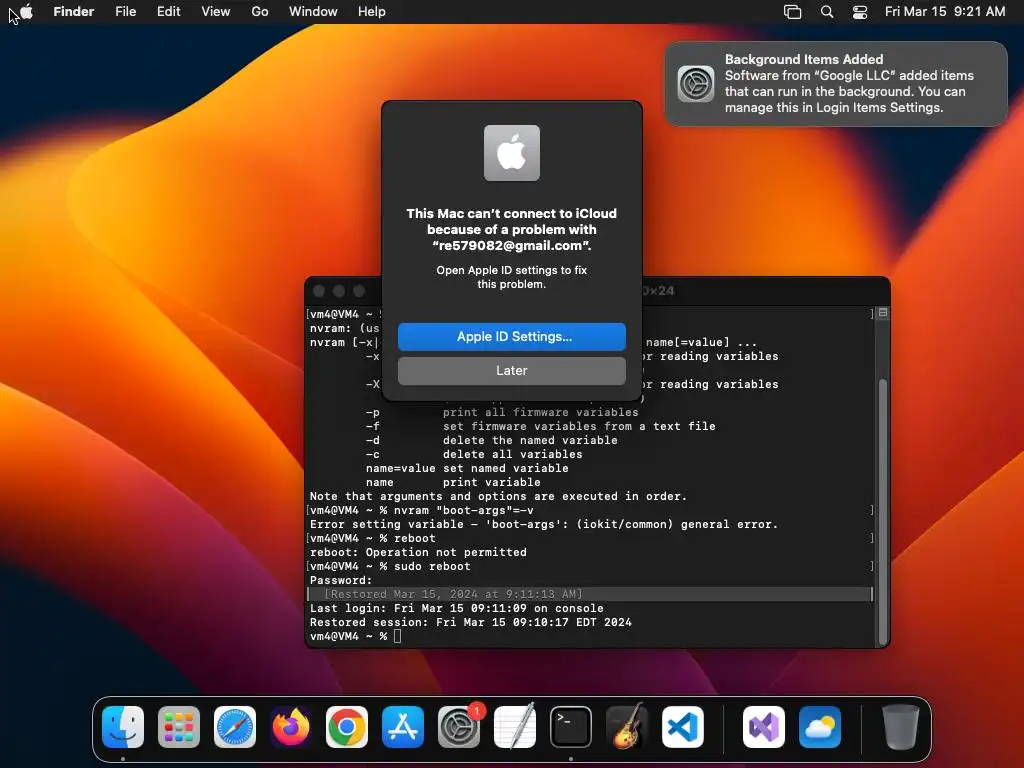Launch GarageBand from the Dock
The width and height of the screenshot is (1024, 768).
627,727
